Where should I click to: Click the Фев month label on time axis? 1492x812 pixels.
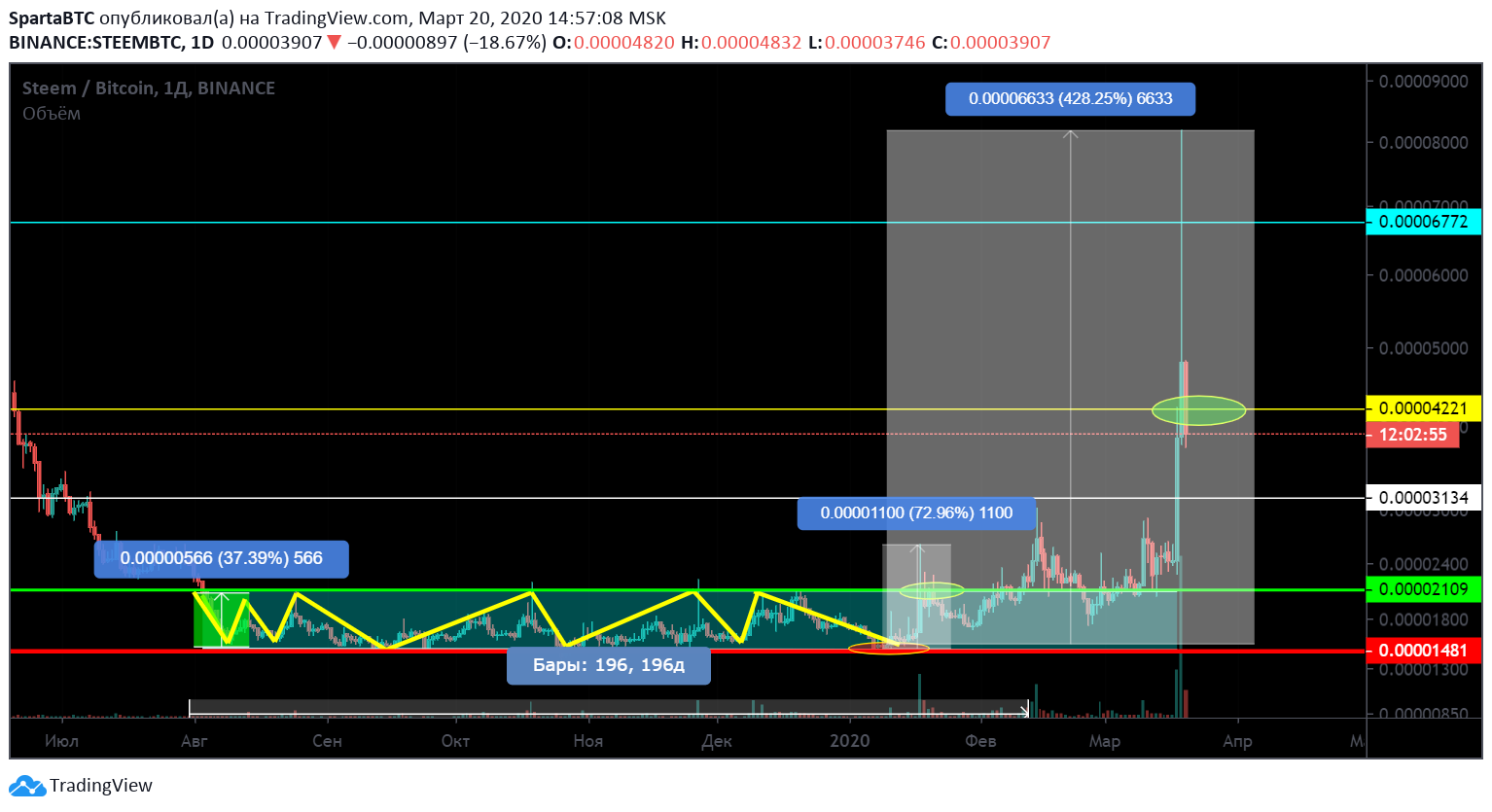980,741
